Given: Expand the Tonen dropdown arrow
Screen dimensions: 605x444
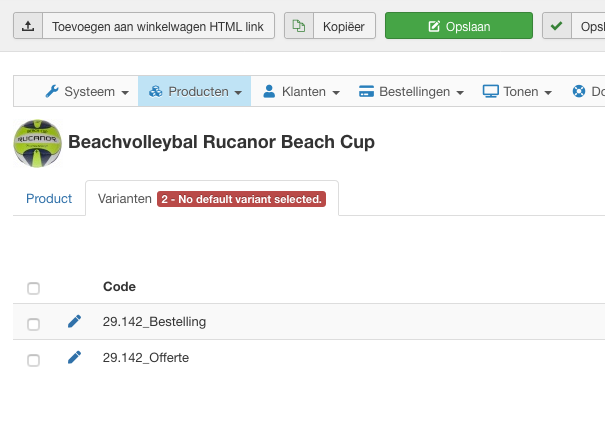Looking at the screenshot, I should pyautogui.click(x=548, y=93).
